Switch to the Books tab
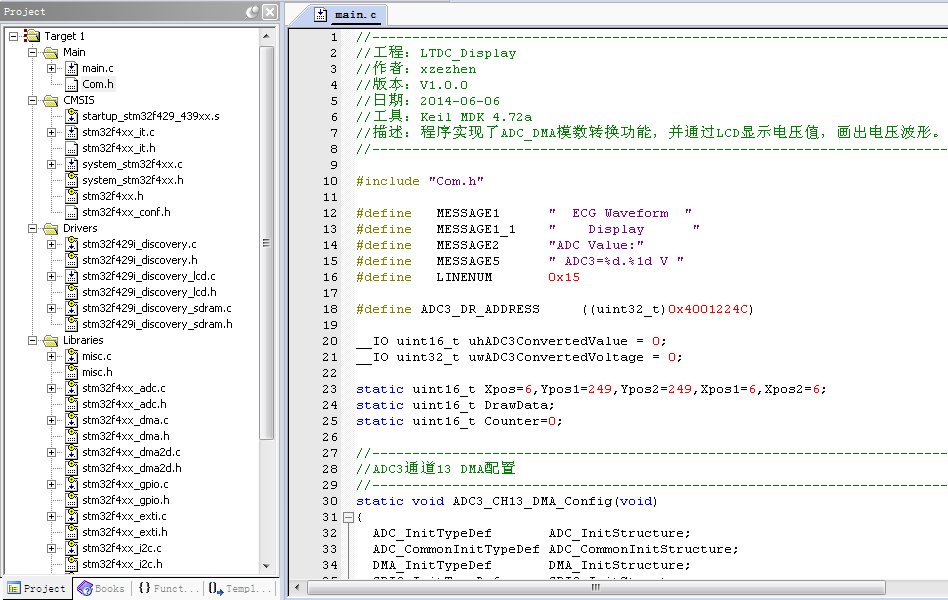 [101, 589]
